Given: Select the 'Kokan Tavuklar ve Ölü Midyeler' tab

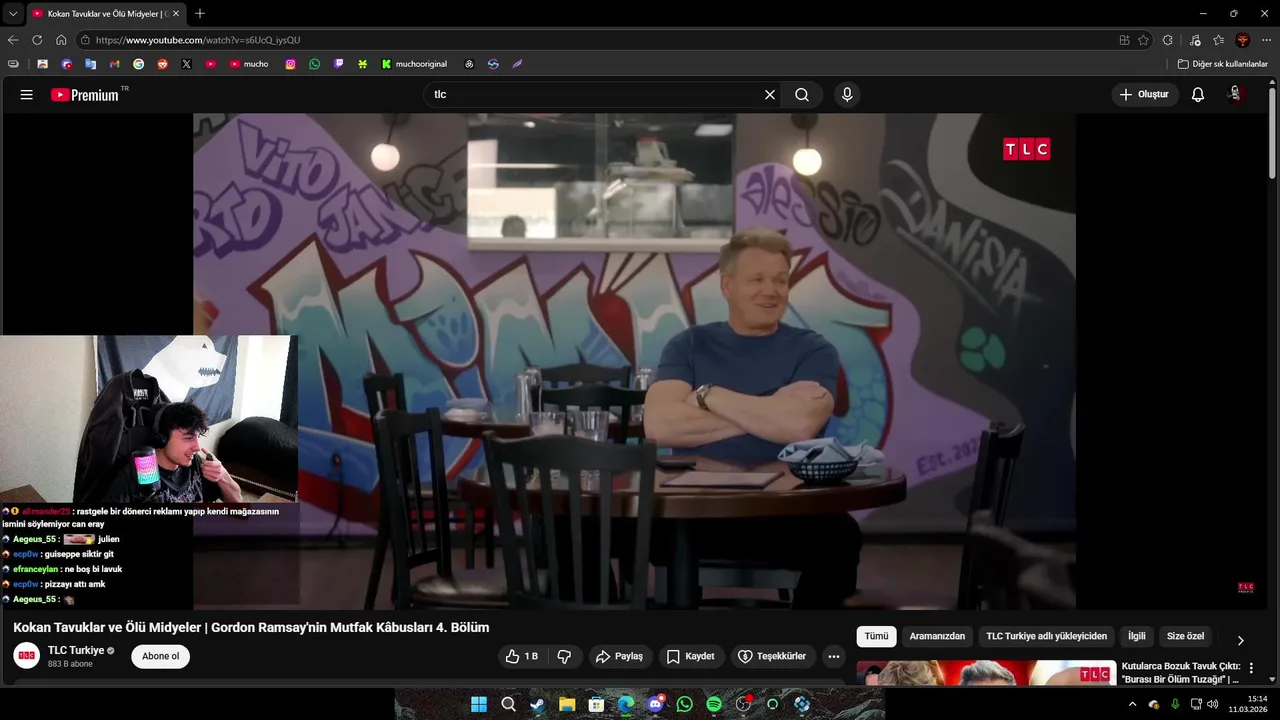Looking at the screenshot, I should (x=105, y=14).
